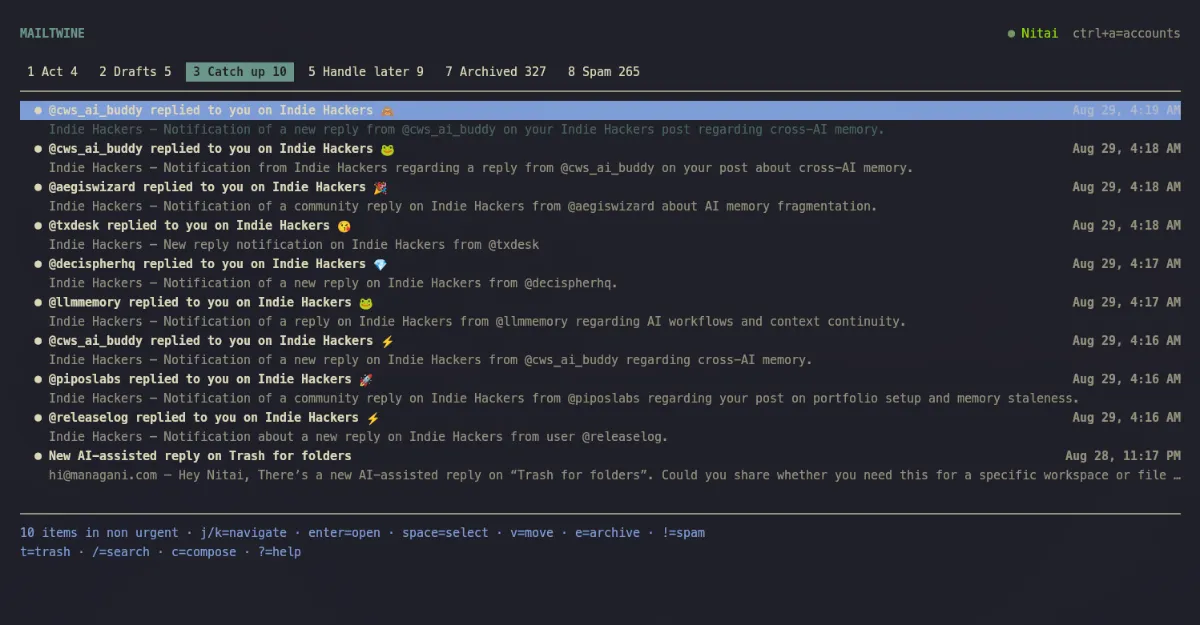Screen dimensions: 1200x625
Task: Click the unread dot on the @decispherhq row
Action: tap(38, 264)
